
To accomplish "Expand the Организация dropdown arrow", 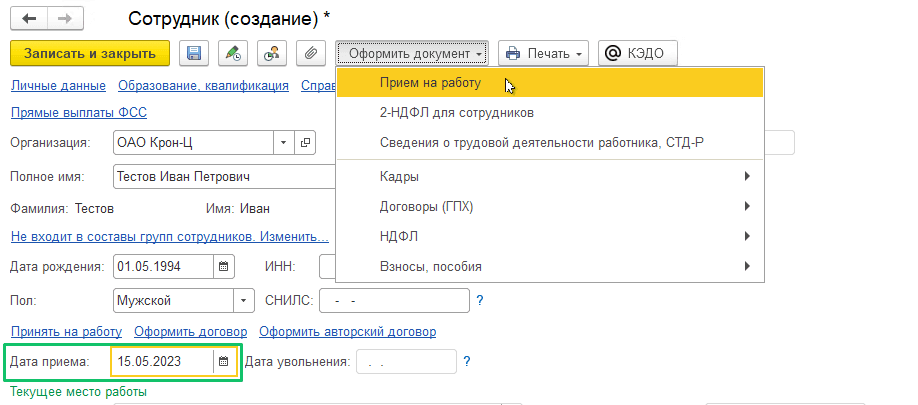I will click(283, 142).
